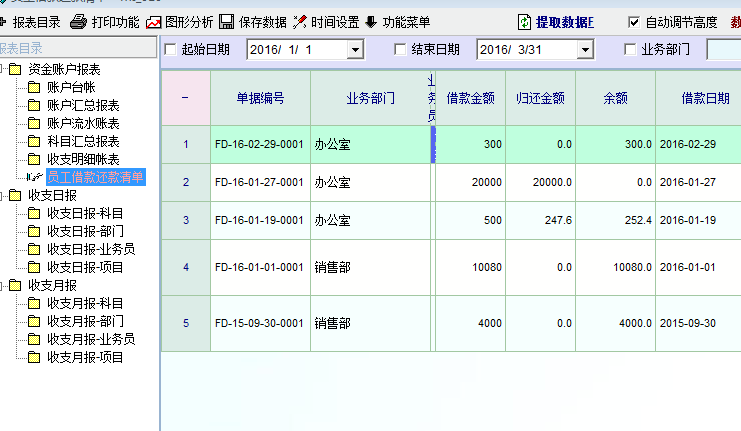Click the 功能菜单 down-arrow icon
This screenshot has height=431, width=741.
(x=371, y=22)
